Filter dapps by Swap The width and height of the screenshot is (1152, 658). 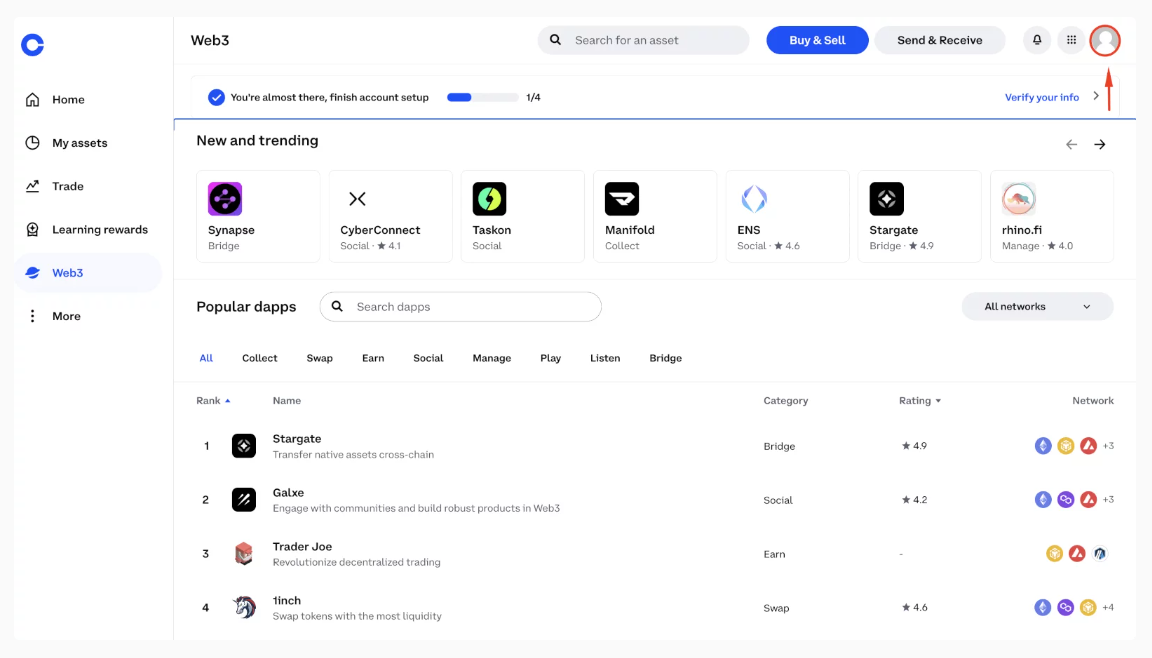320,358
